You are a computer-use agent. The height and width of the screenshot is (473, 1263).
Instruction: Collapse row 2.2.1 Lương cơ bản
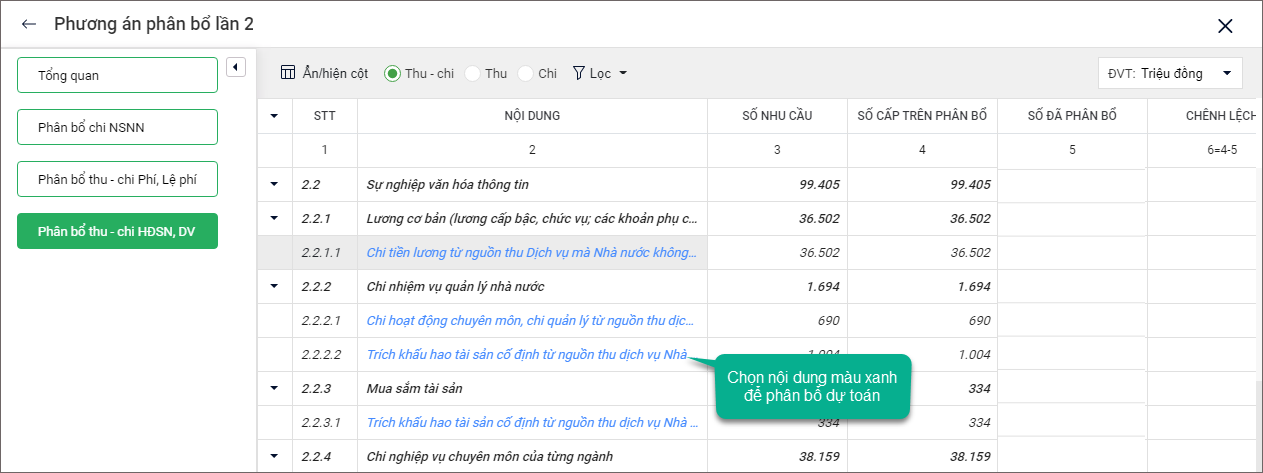(x=274, y=218)
